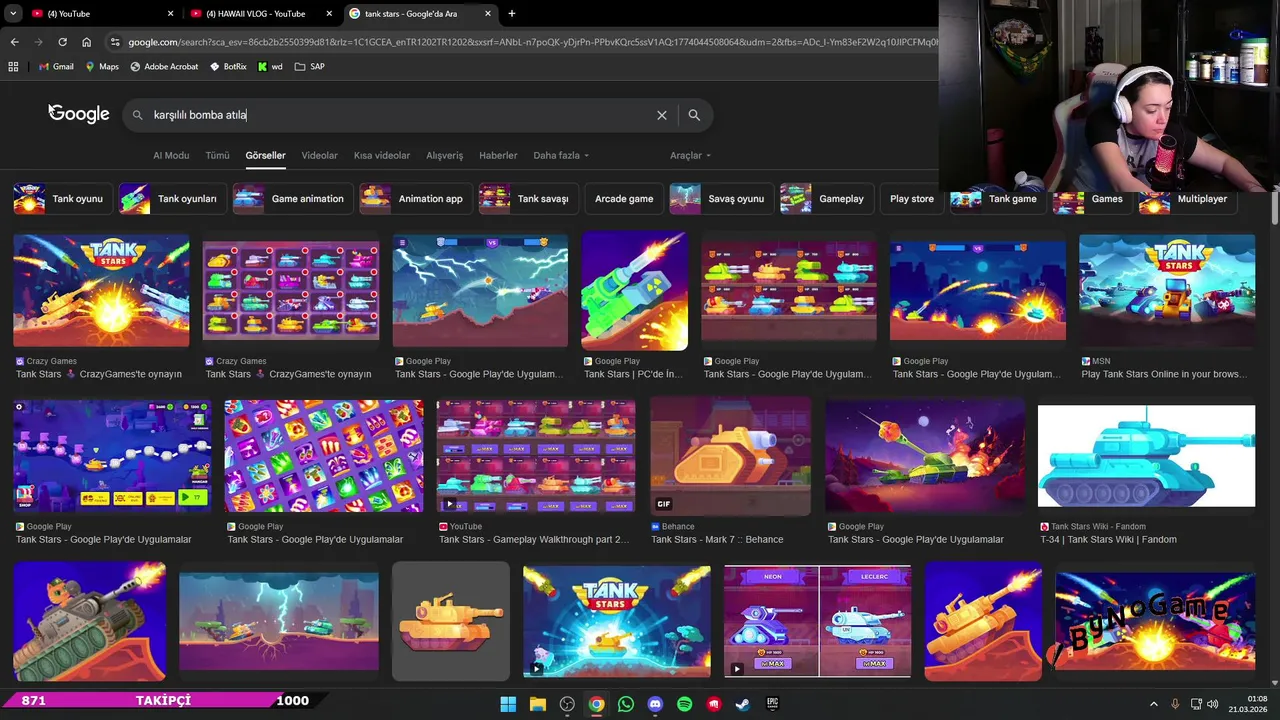
Task: Open WhatsApp from the taskbar
Action: point(626,704)
